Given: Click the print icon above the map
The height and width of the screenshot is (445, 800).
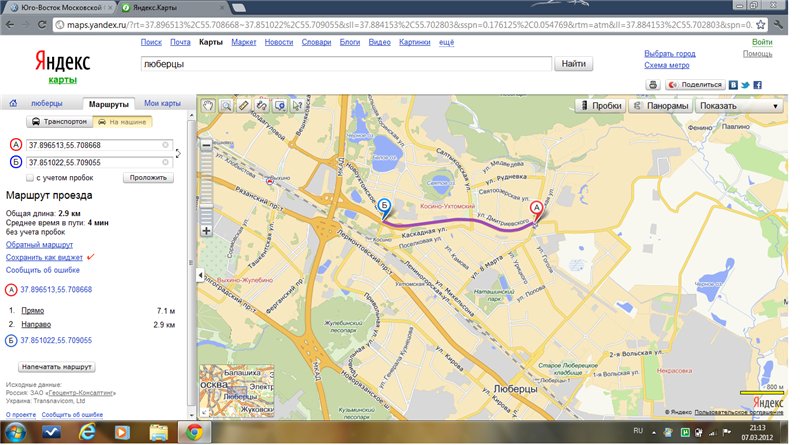Looking at the screenshot, I should (653, 86).
